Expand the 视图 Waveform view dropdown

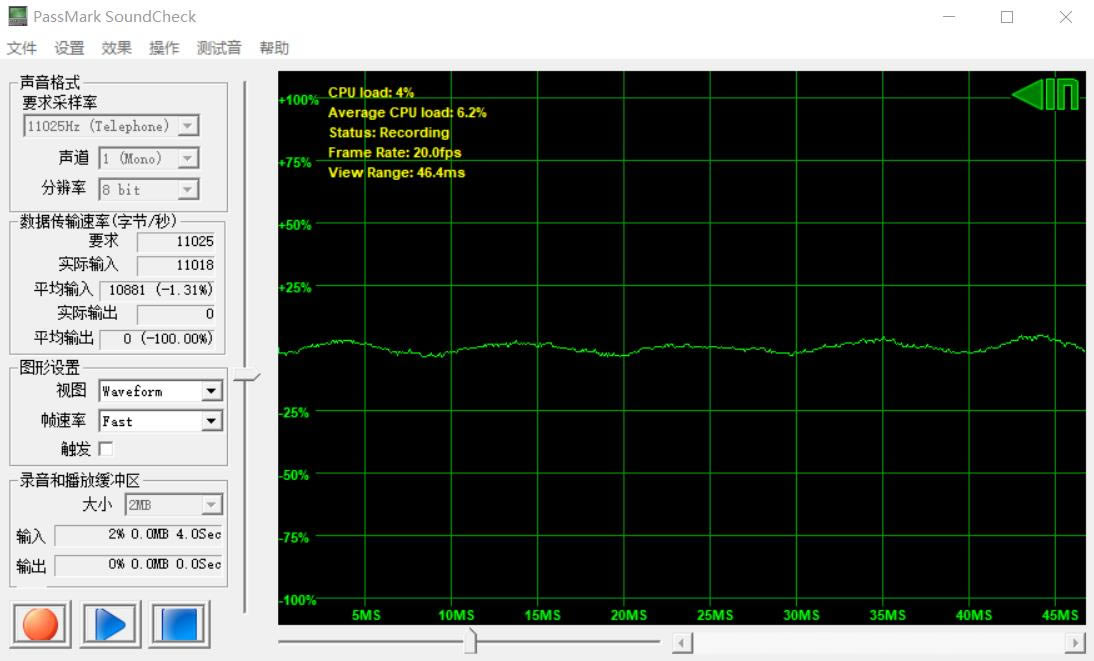point(160,391)
